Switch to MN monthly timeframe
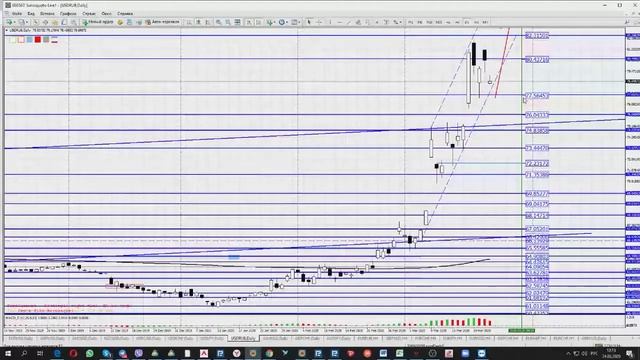This screenshot has height=360, width=640. pos(485,22)
